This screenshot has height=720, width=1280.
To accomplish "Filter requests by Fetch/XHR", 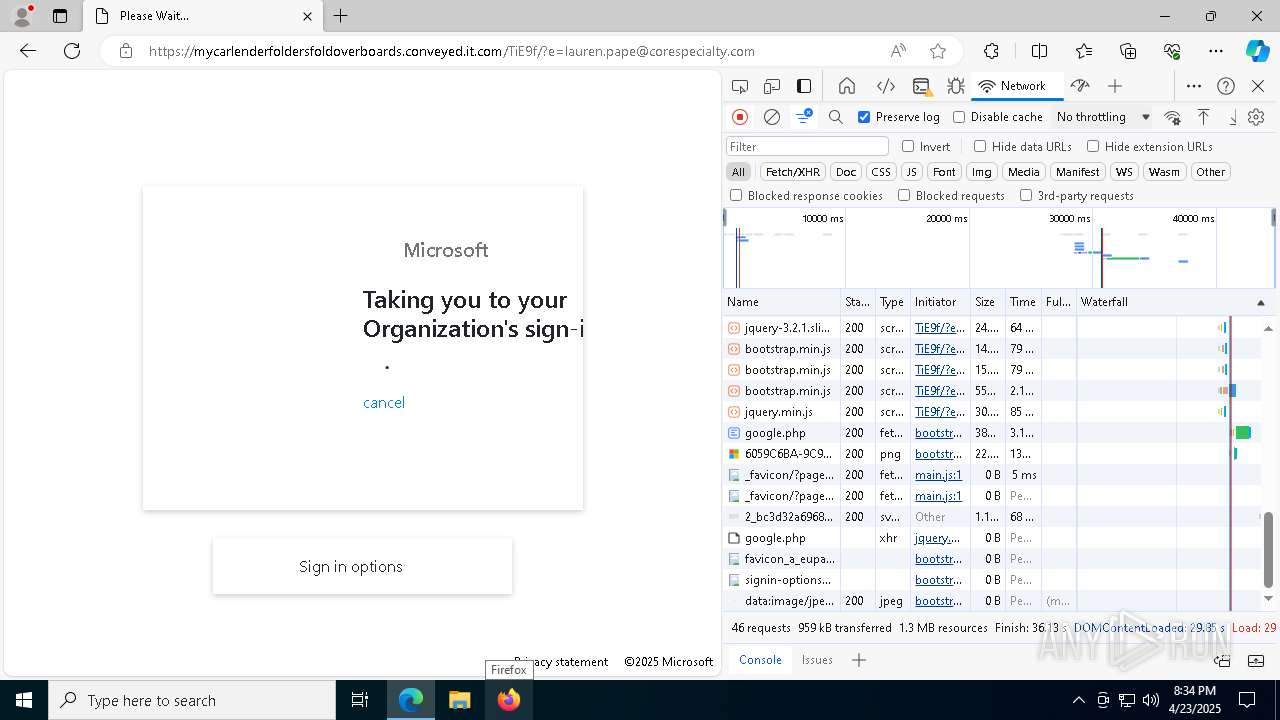I will (793, 172).
